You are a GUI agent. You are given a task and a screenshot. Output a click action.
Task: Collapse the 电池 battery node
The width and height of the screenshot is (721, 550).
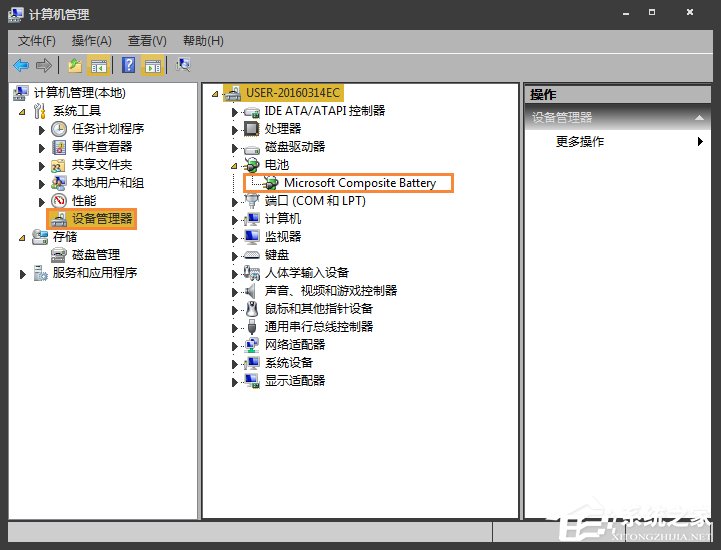(x=234, y=166)
